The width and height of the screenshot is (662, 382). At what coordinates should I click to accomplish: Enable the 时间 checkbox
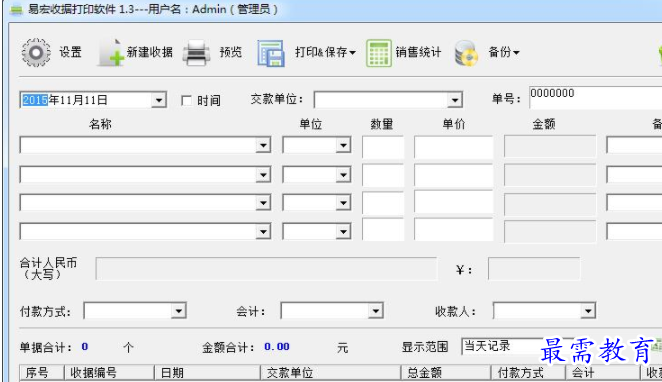coord(186,100)
